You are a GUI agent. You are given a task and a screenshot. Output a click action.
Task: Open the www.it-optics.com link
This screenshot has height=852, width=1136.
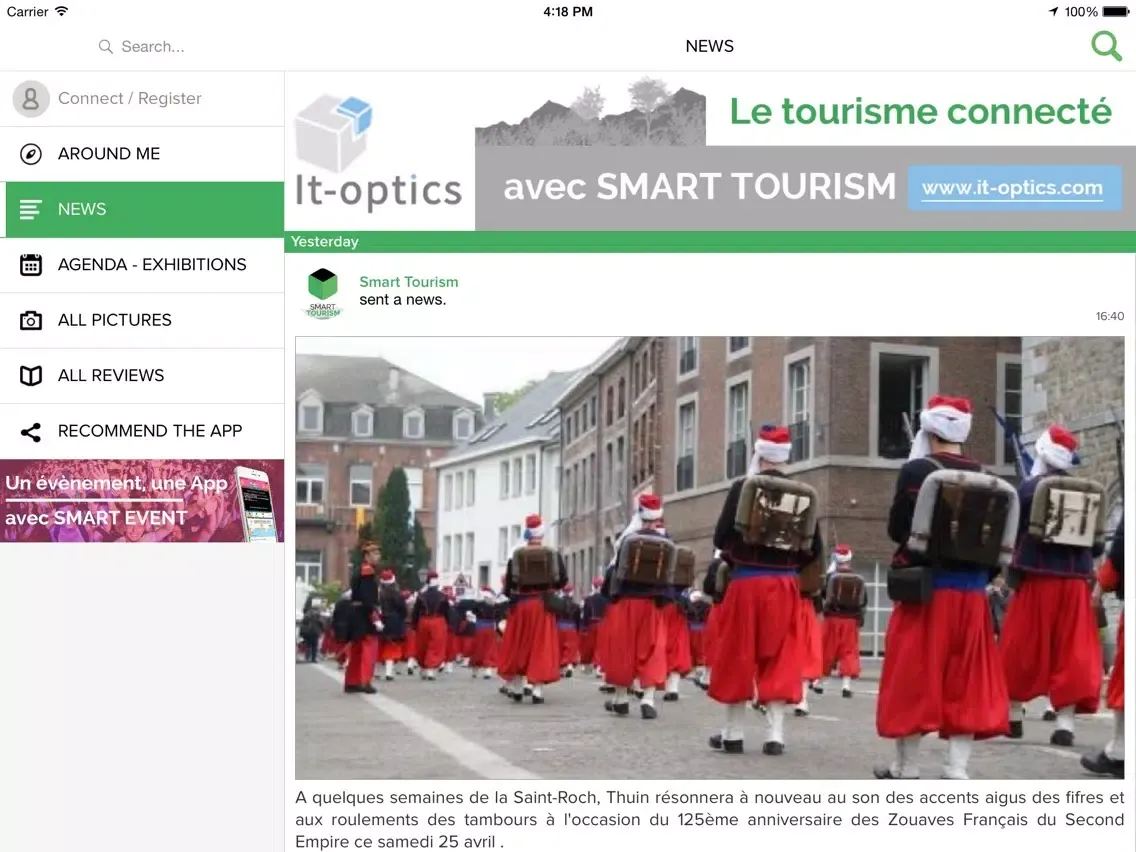pyautogui.click(x=1013, y=188)
